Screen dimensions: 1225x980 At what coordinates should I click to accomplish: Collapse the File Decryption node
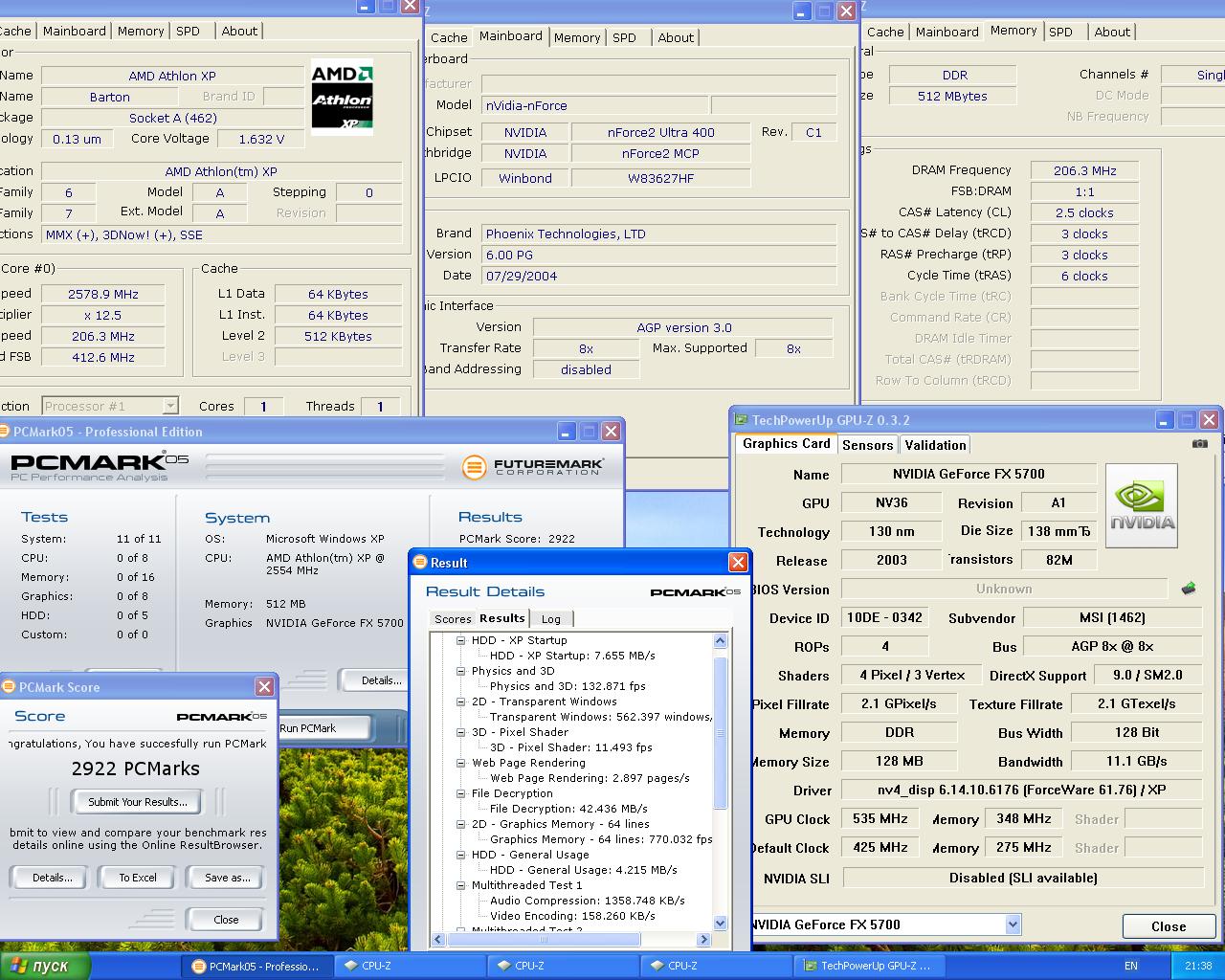pos(460,793)
